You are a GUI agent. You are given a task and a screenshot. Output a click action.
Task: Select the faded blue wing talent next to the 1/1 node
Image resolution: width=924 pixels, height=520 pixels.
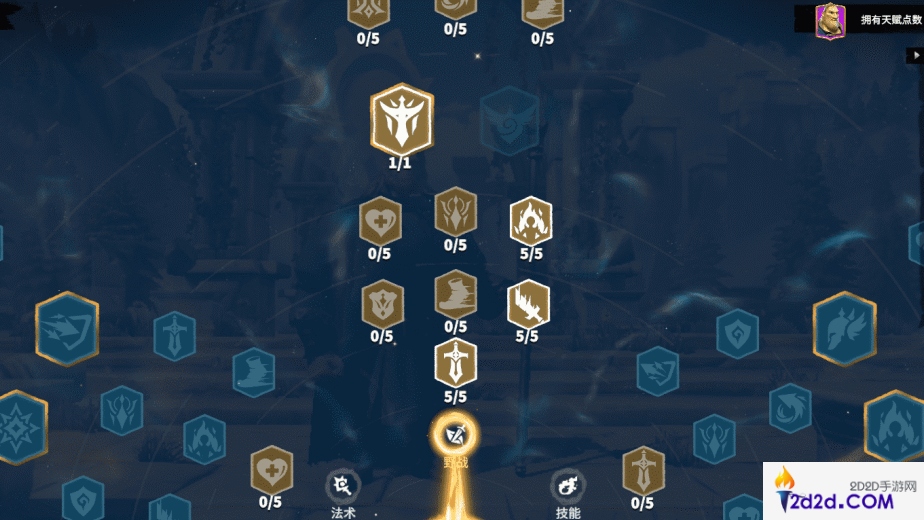509,121
